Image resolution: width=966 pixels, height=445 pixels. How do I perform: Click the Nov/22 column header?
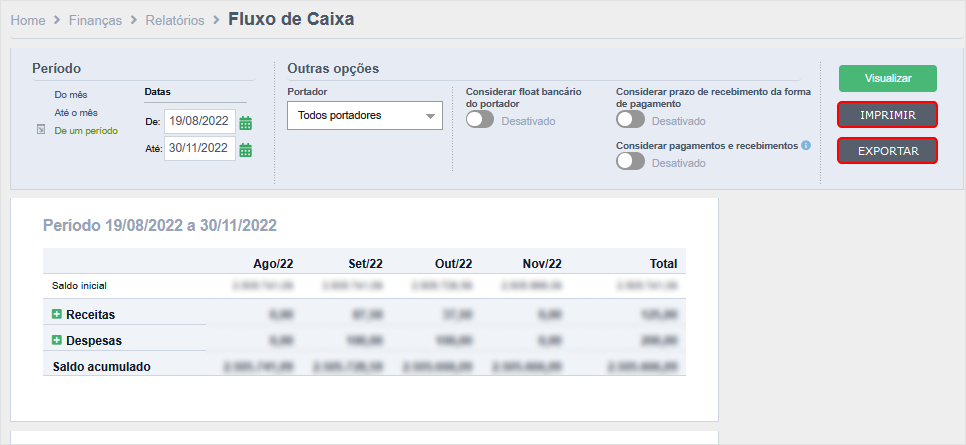pyautogui.click(x=542, y=264)
